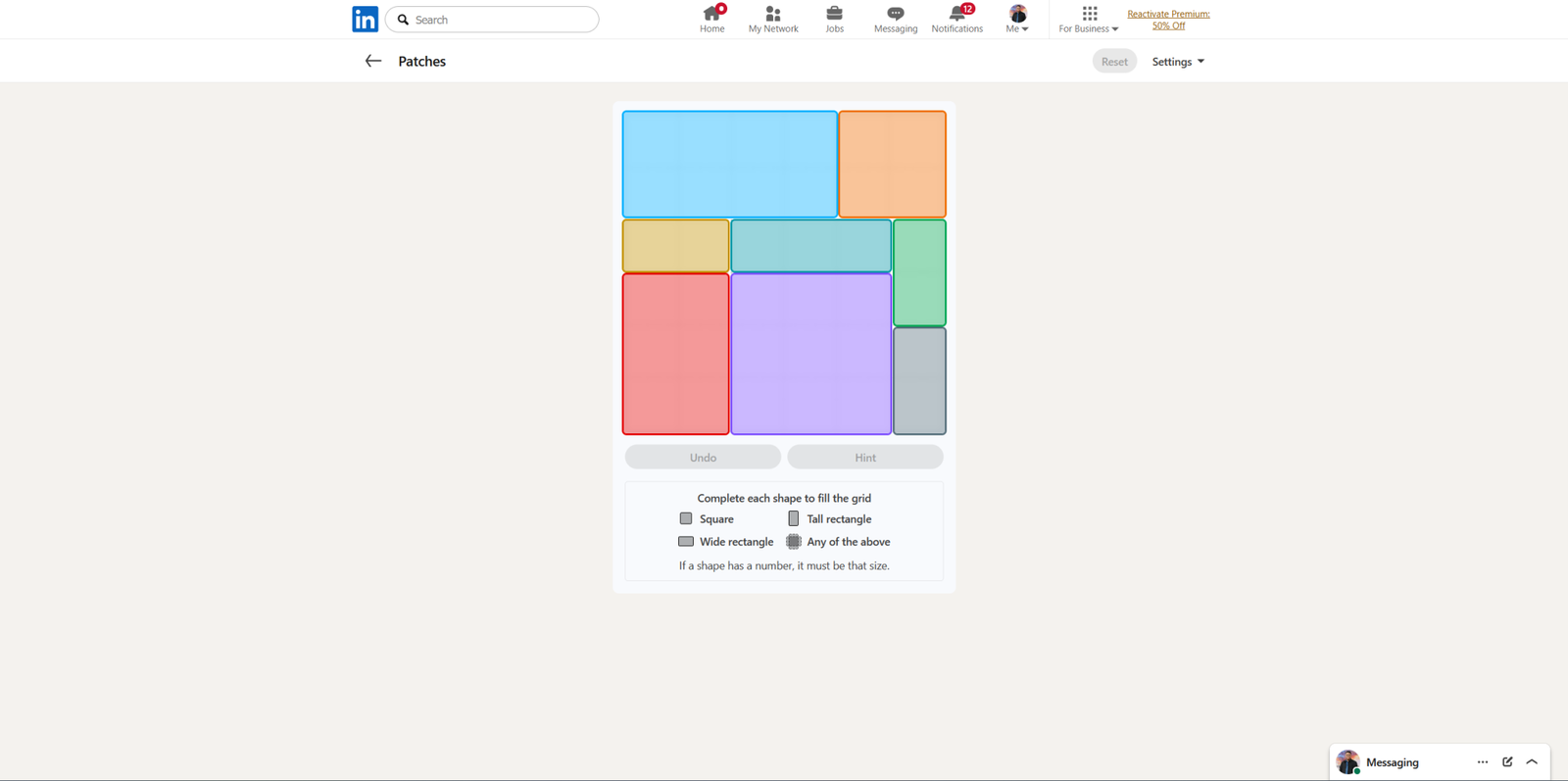The height and width of the screenshot is (781, 1568).
Task: Go to My Network icon
Action: click(x=773, y=14)
